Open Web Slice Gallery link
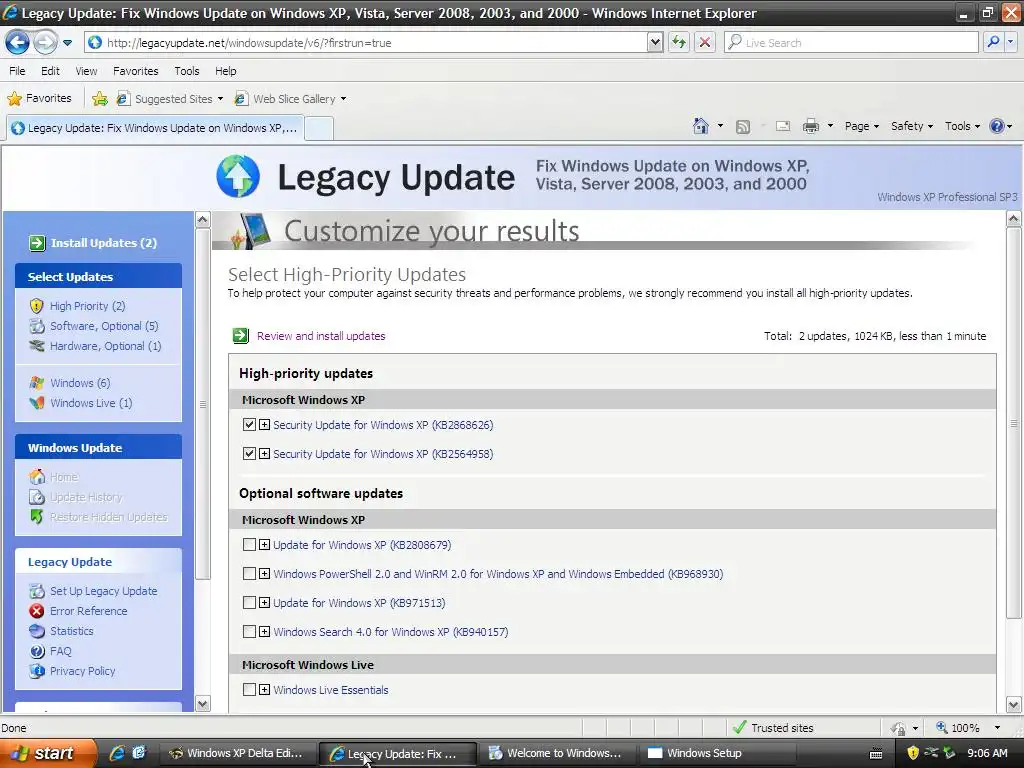 click(291, 99)
